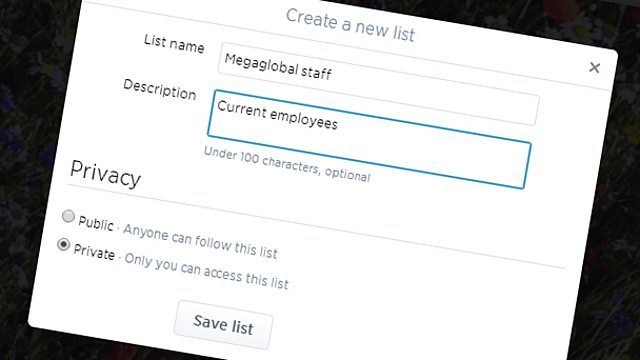The height and width of the screenshot is (360, 640).
Task: Select the Public privacy radio button
Action: click(68, 216)
